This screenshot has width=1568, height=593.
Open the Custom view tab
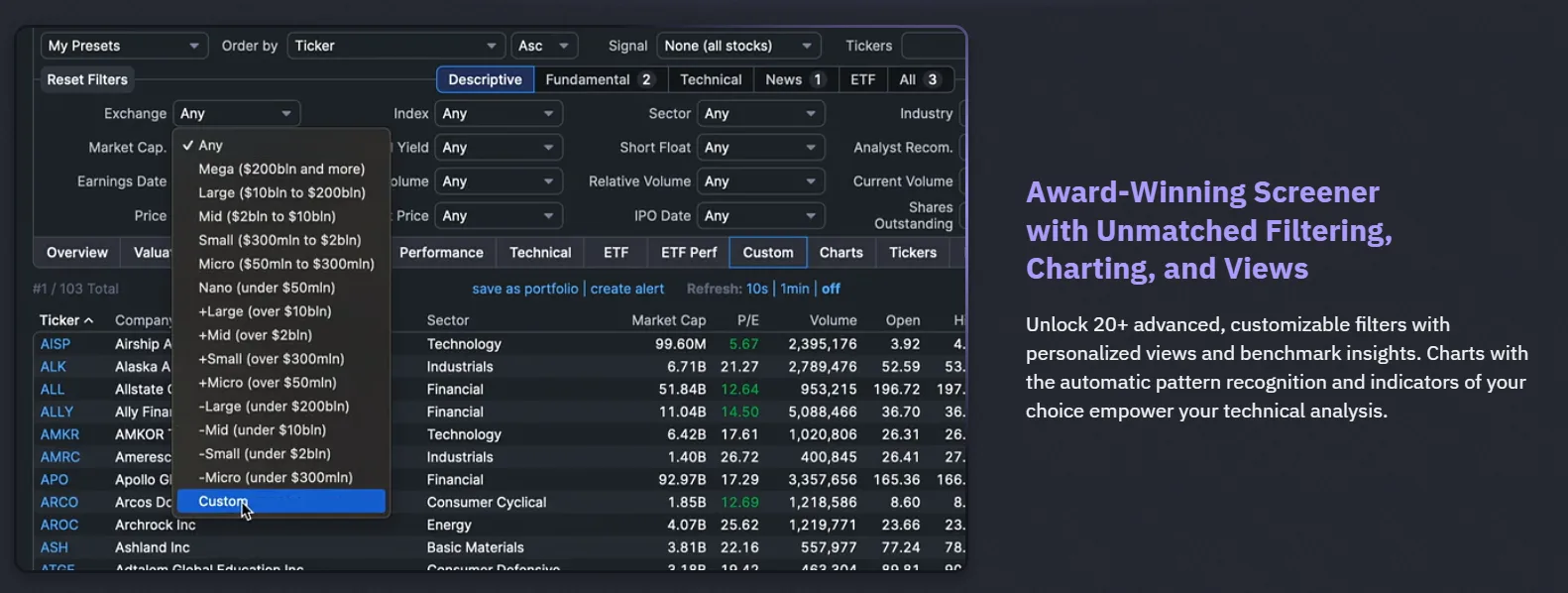coord(768,253)
